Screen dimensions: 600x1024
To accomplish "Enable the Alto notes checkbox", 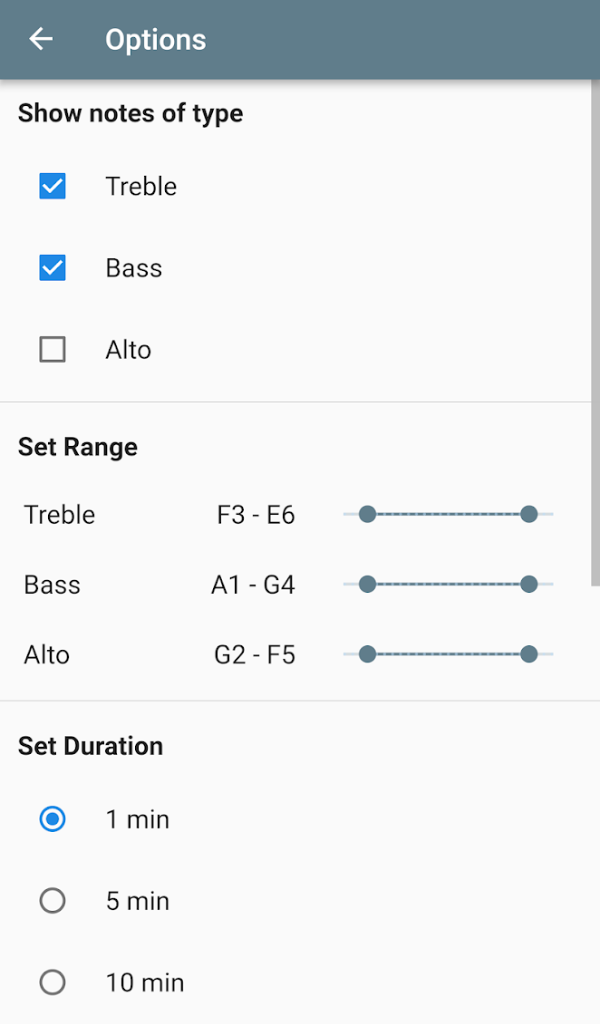I will click(52, 349).
